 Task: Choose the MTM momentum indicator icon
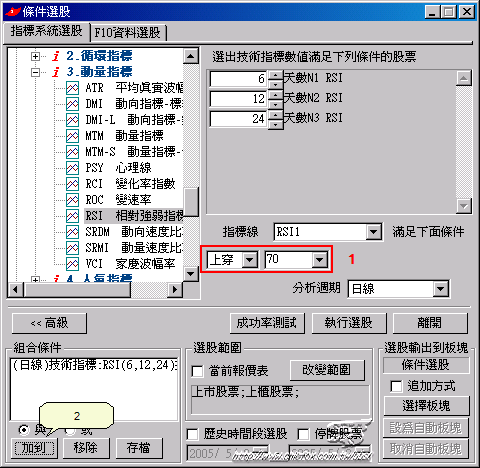point(72,136)
